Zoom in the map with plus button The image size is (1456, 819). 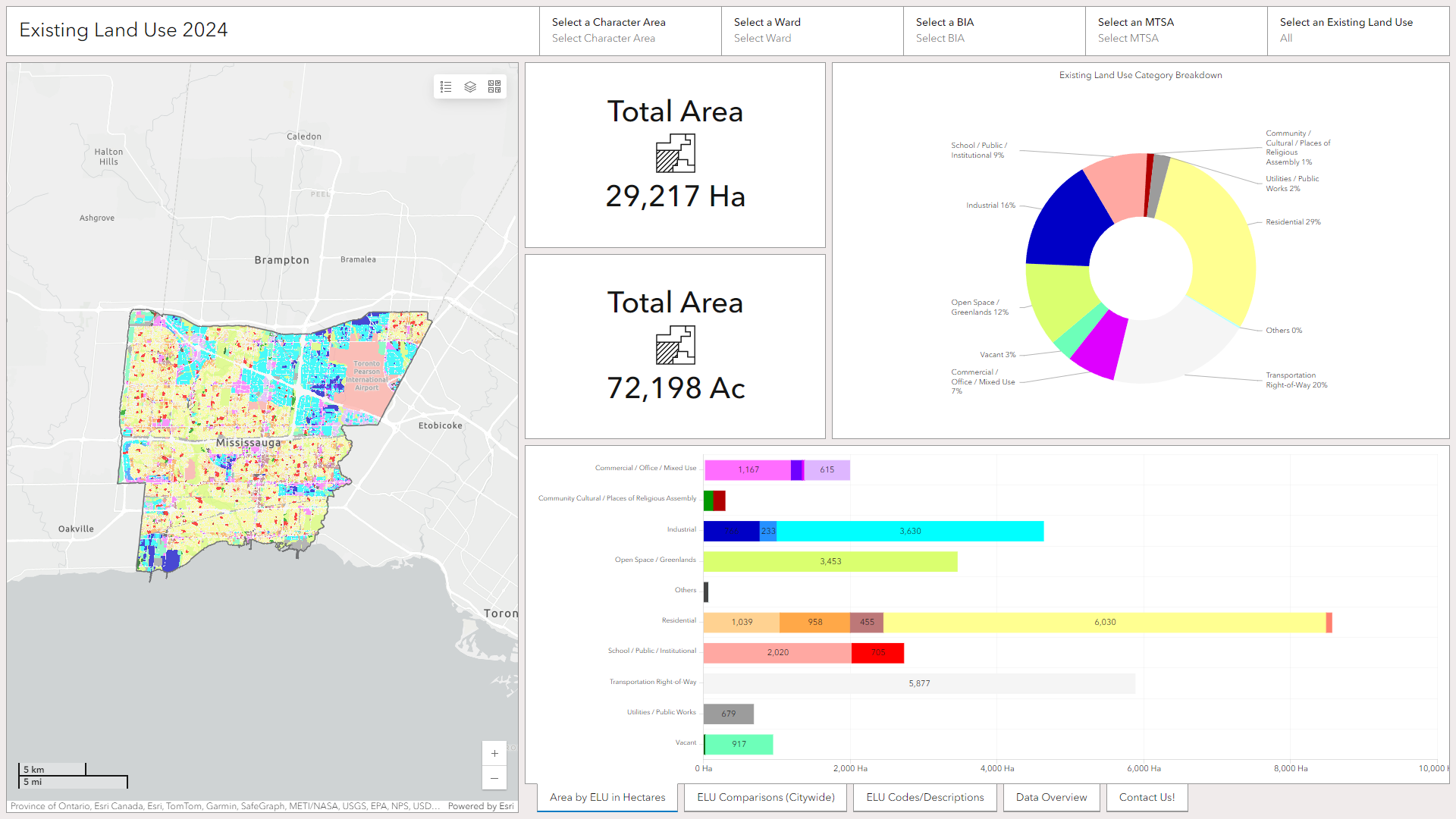[494, 753]
